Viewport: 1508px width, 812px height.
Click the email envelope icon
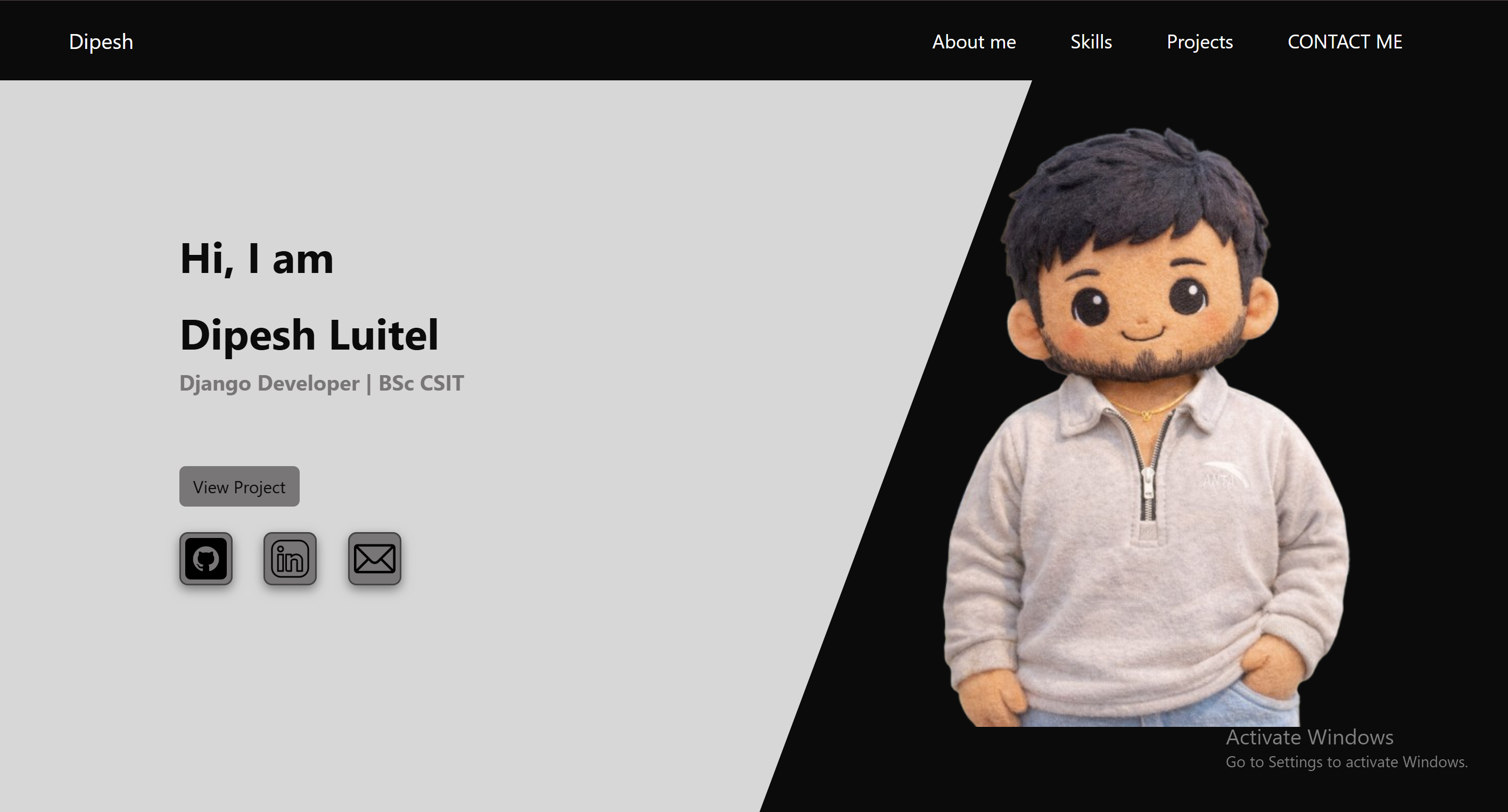pos(374,558)
